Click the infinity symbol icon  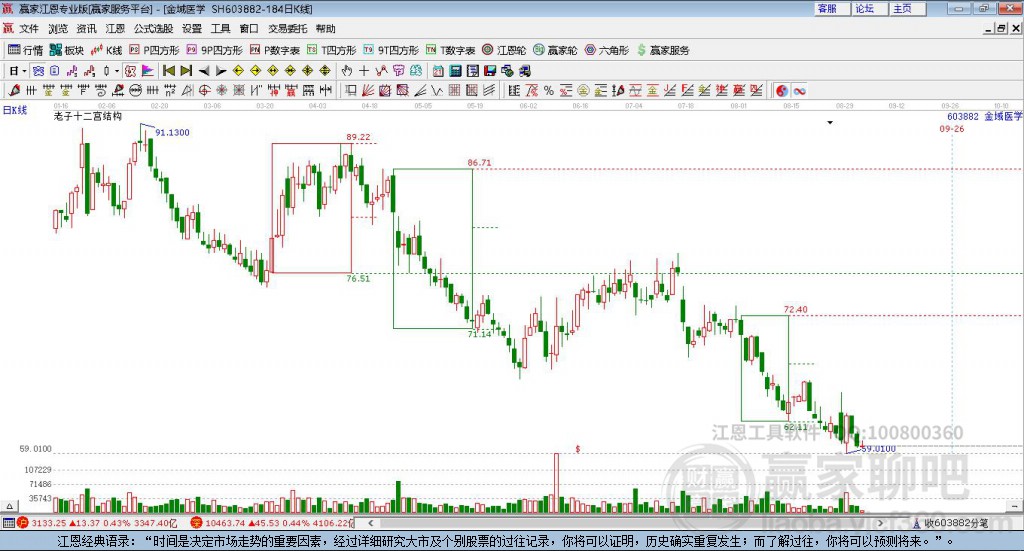799,90
